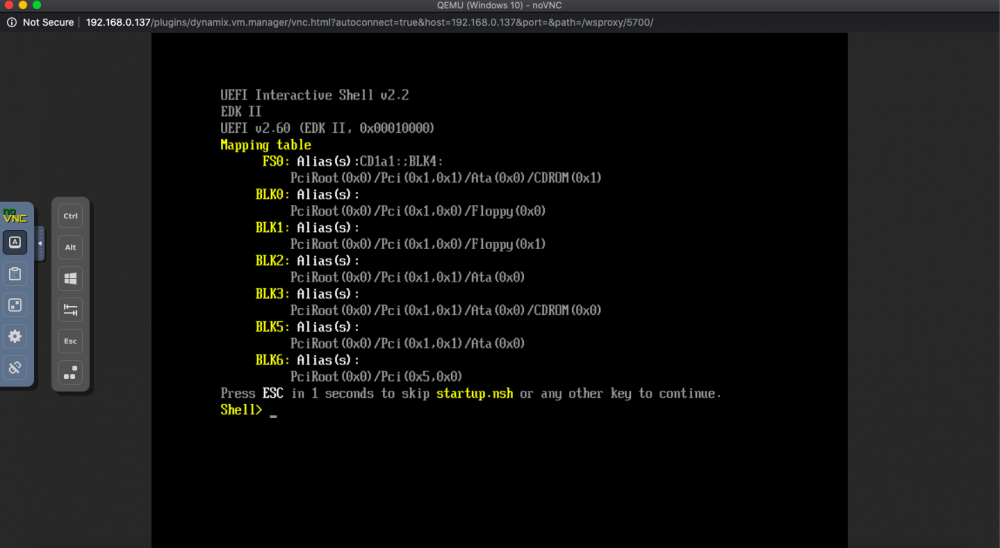Click the PciRoot path ending CDROM(0x1)
Screen dimensions: 1000x548
pyautogui.click(x=446, y=178)
